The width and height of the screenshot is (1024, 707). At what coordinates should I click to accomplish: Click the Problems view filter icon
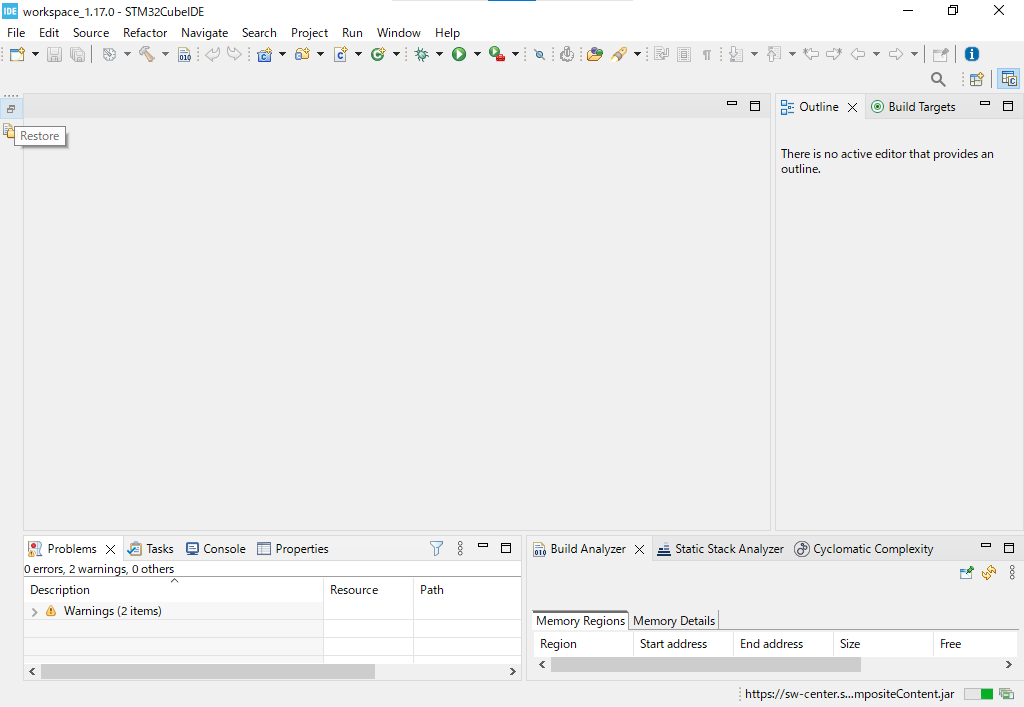click(436, 548)
